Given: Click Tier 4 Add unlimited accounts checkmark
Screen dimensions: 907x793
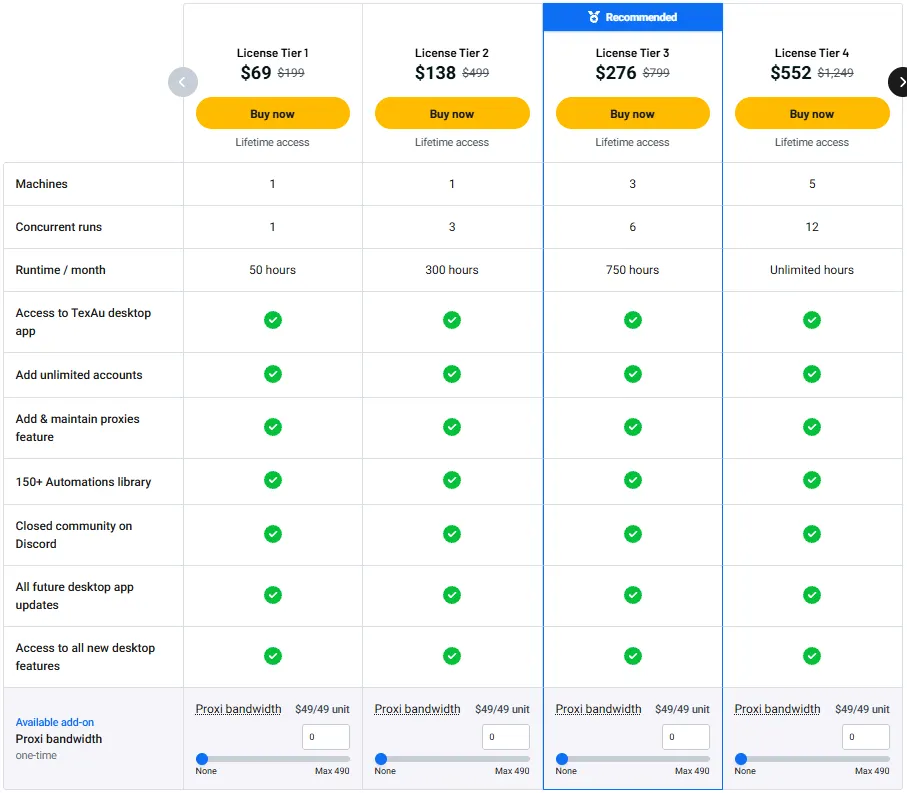Looking at the screenshot, I should tap(812, 374).
